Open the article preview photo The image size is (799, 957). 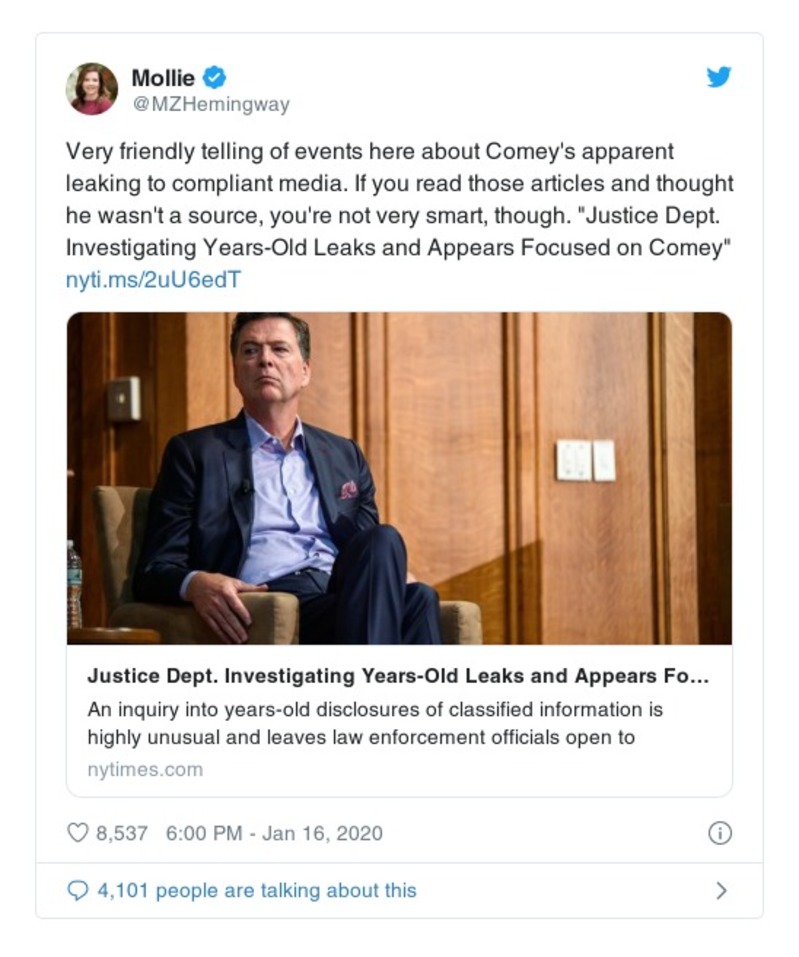point(399,478)
